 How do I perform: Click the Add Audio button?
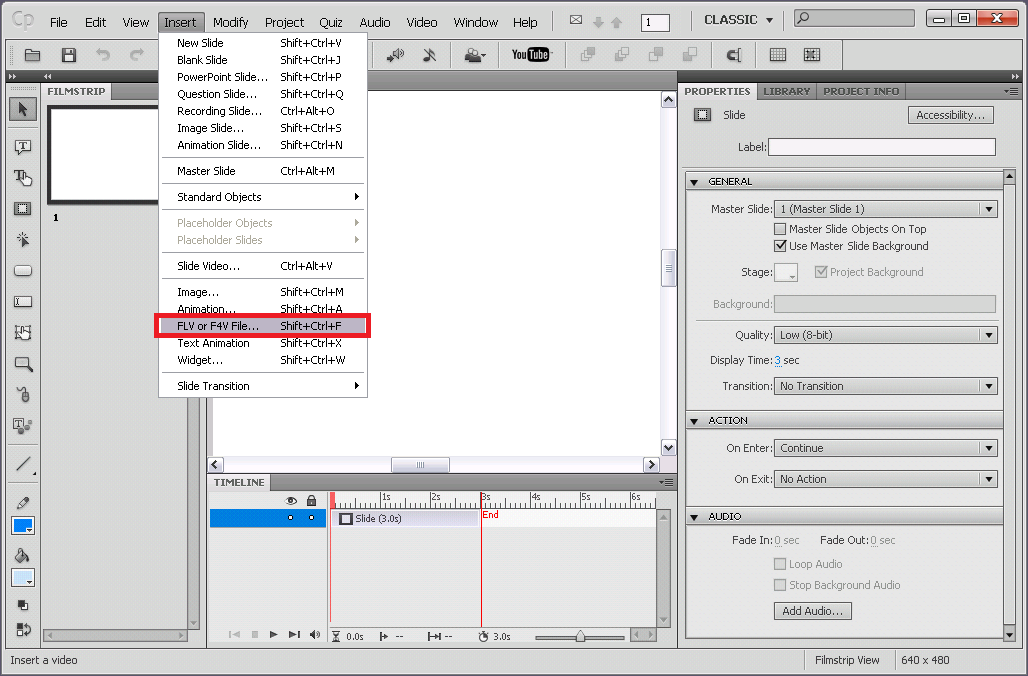812,611
